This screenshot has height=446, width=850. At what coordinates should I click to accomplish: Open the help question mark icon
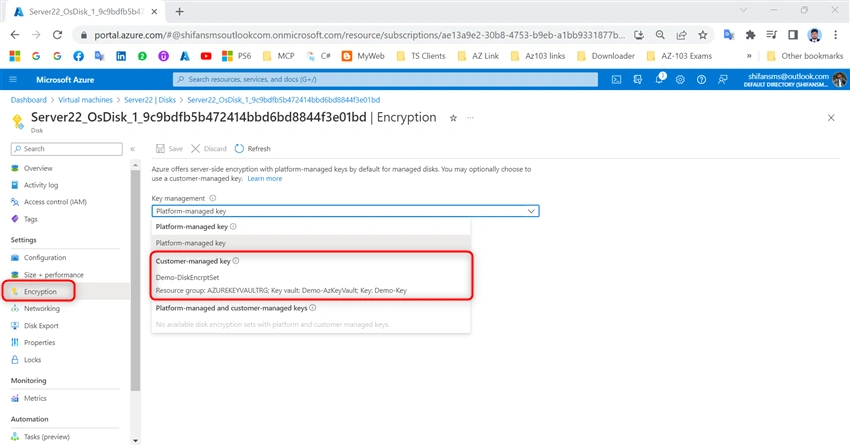click(701, 80)
